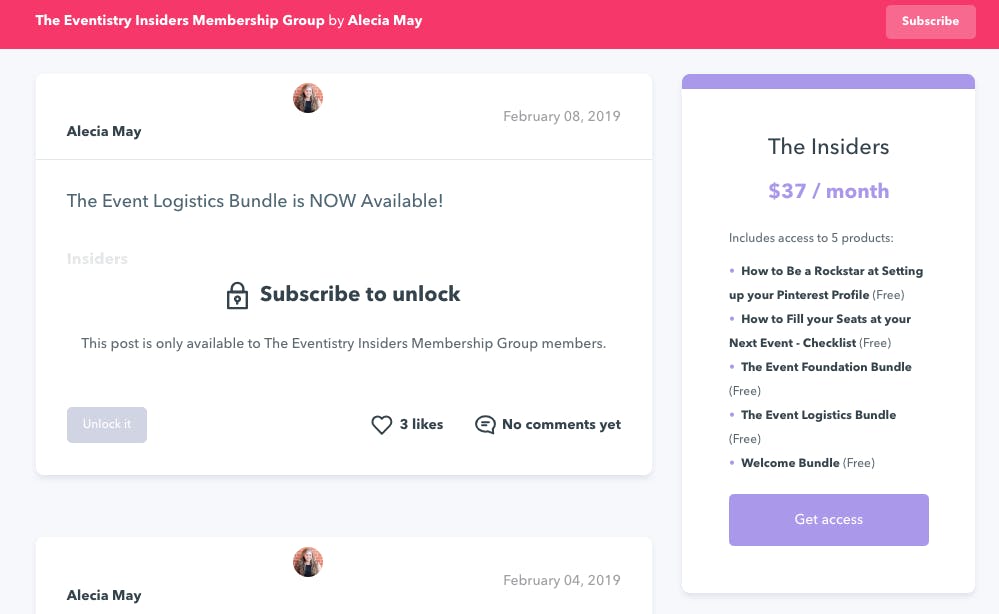Open Pinterest Profile Rockstar product link

point(826,283)
